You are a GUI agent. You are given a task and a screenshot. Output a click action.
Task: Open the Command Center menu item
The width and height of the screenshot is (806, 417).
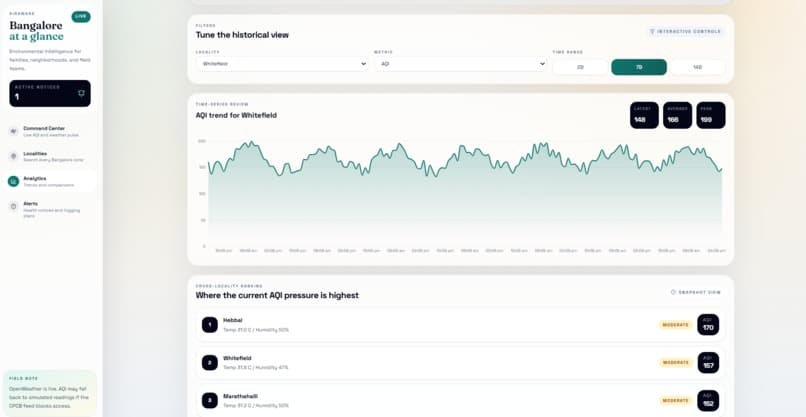pos(50,131)
